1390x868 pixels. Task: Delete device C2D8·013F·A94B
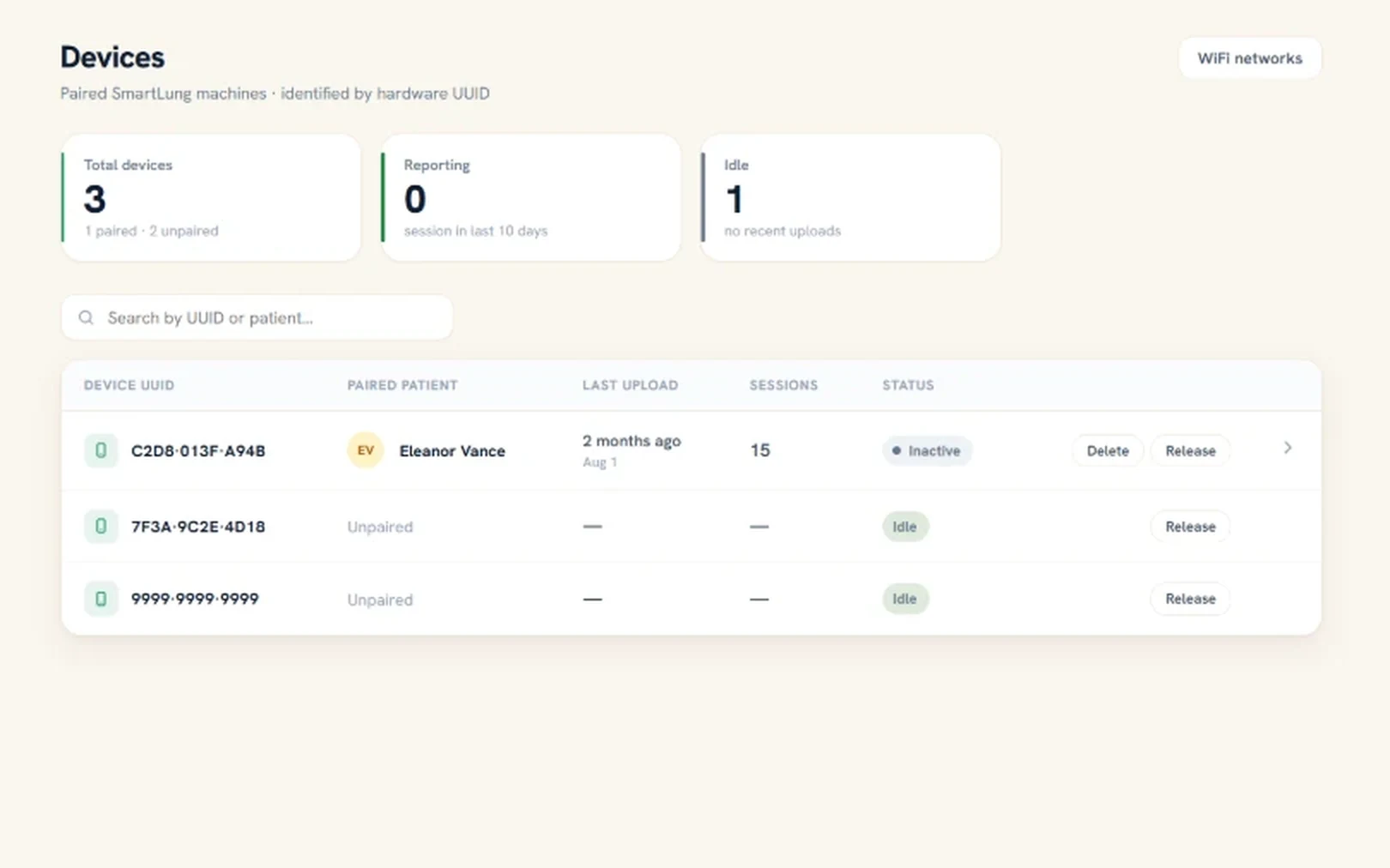tap(1107, 450)
